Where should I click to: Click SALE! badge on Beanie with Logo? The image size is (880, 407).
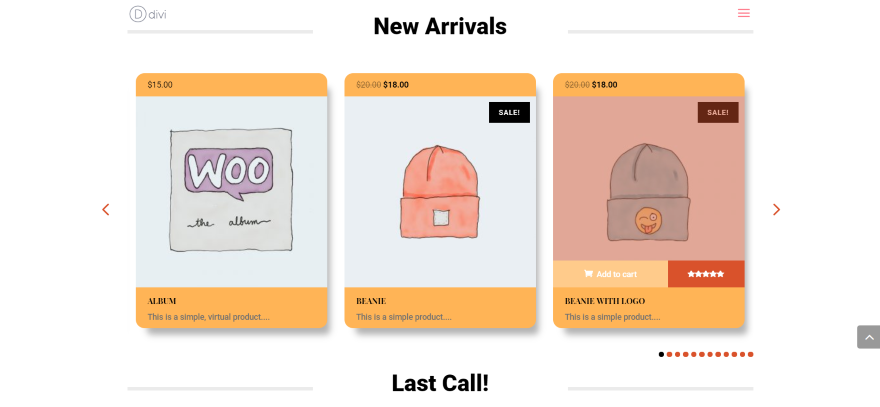click(x=718, y=112)
